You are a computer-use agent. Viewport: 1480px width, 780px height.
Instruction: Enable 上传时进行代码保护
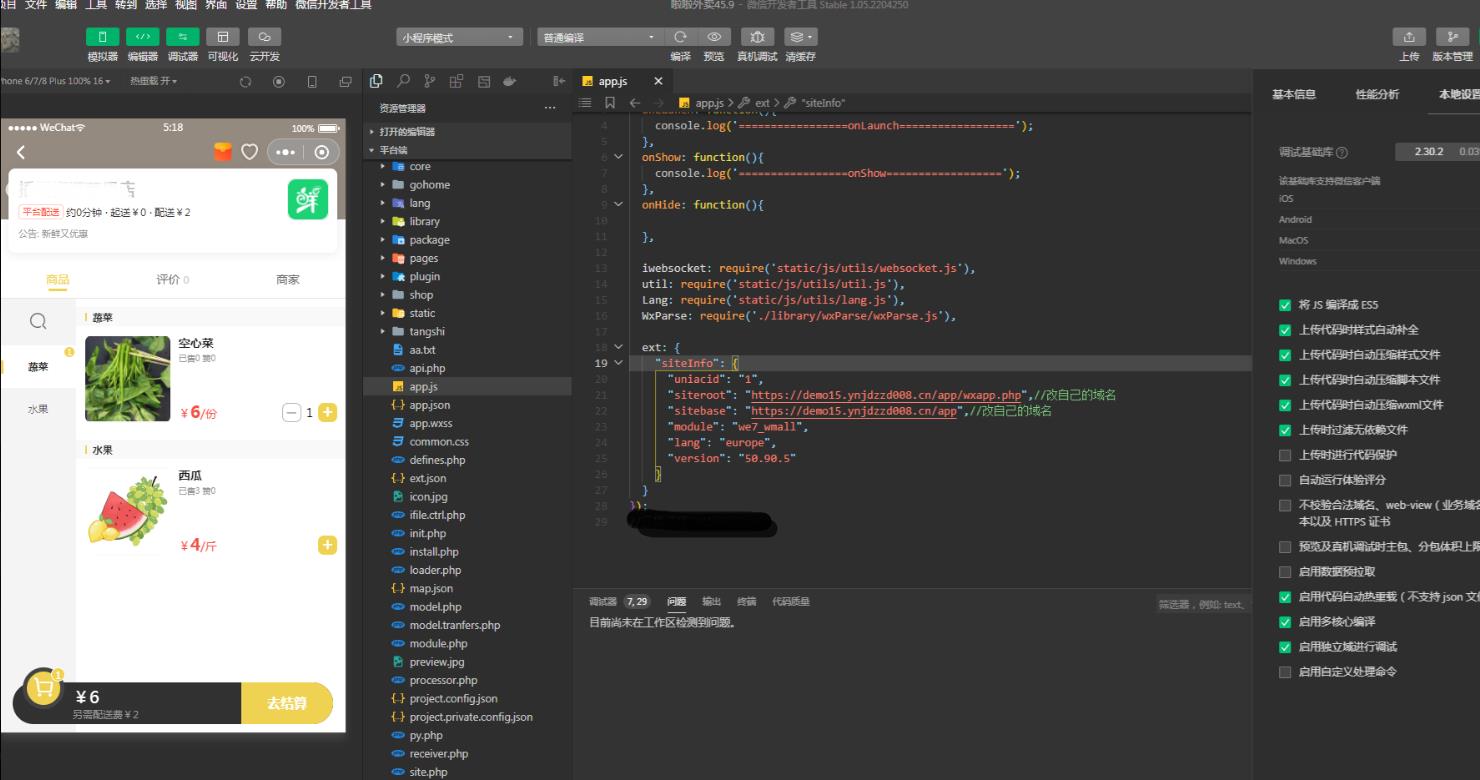(x=1285, y=455)
